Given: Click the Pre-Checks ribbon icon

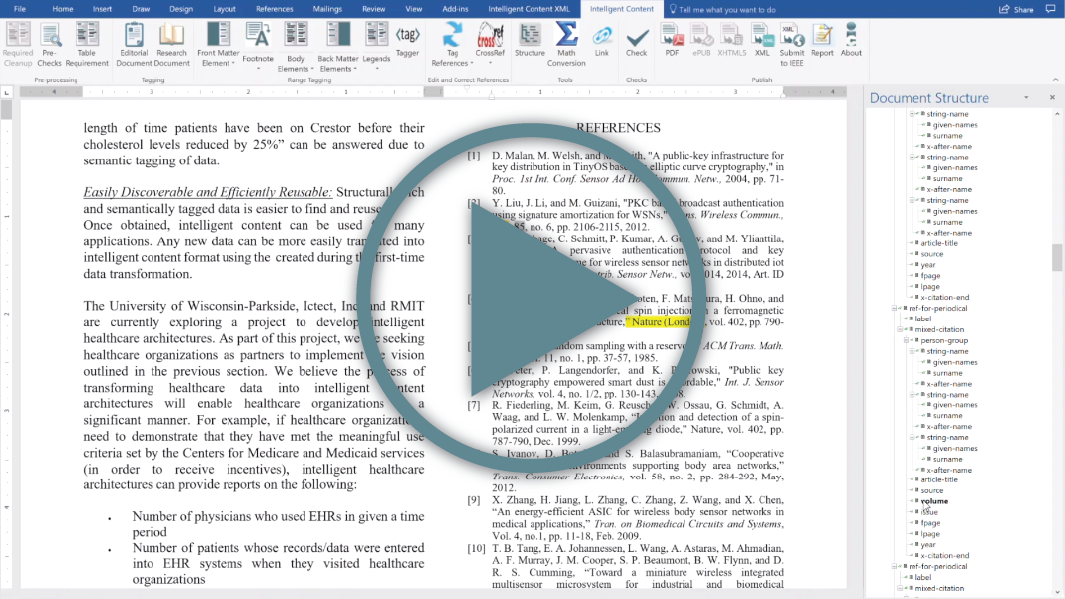Looking at the screenshot, I should [x=50, y=45].
